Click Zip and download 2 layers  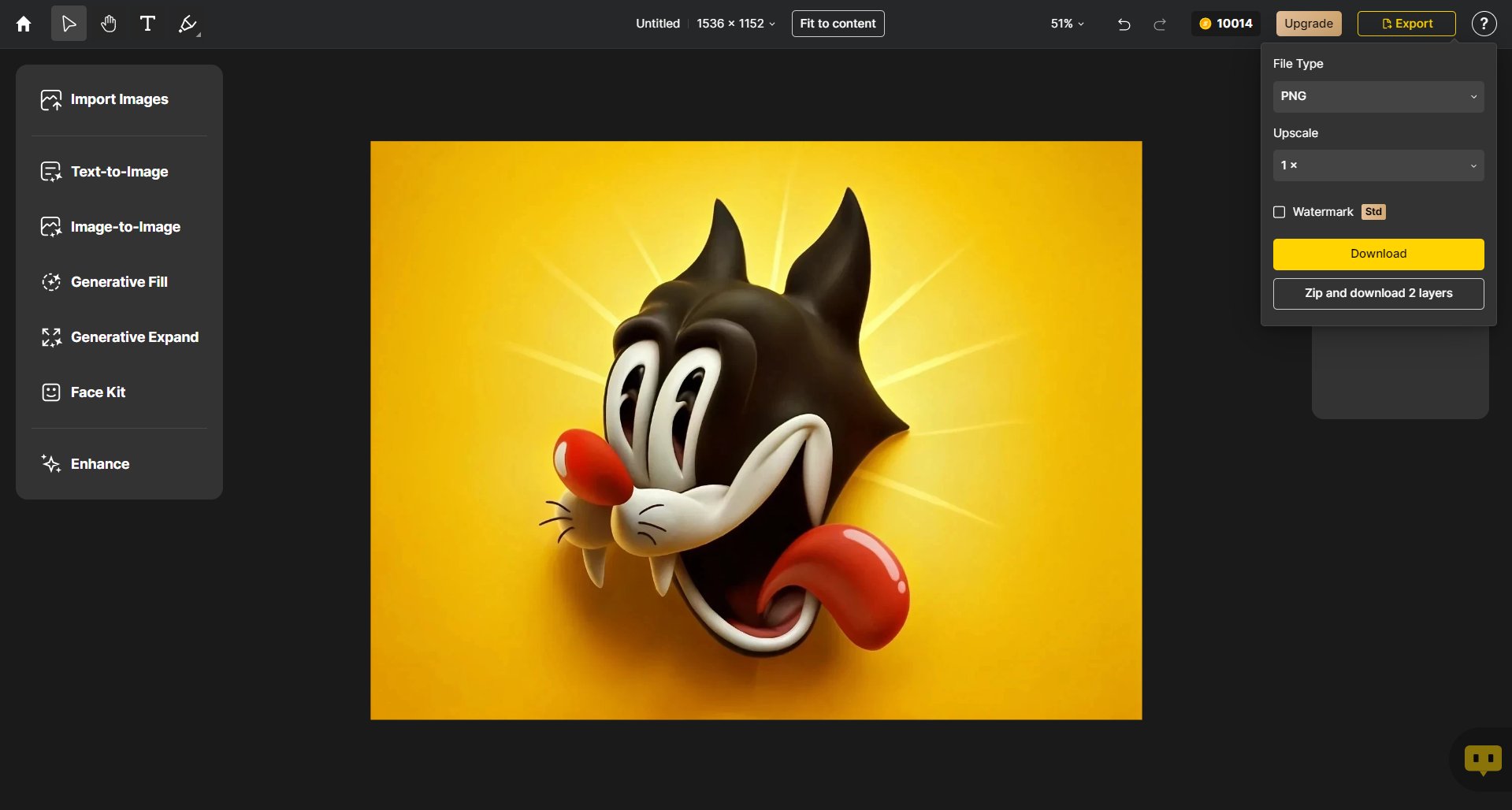pos(1378,293)
